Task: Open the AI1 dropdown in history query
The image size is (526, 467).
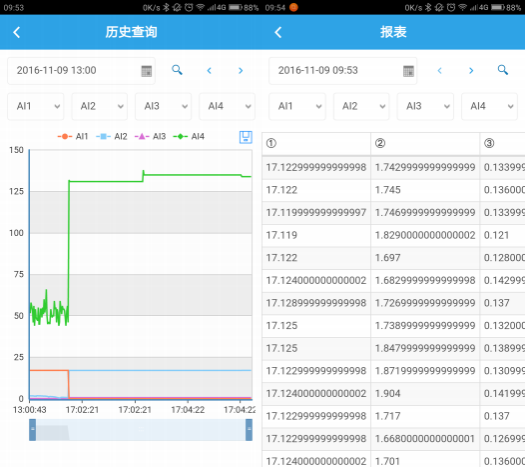Action: click(x=36, y=106)
